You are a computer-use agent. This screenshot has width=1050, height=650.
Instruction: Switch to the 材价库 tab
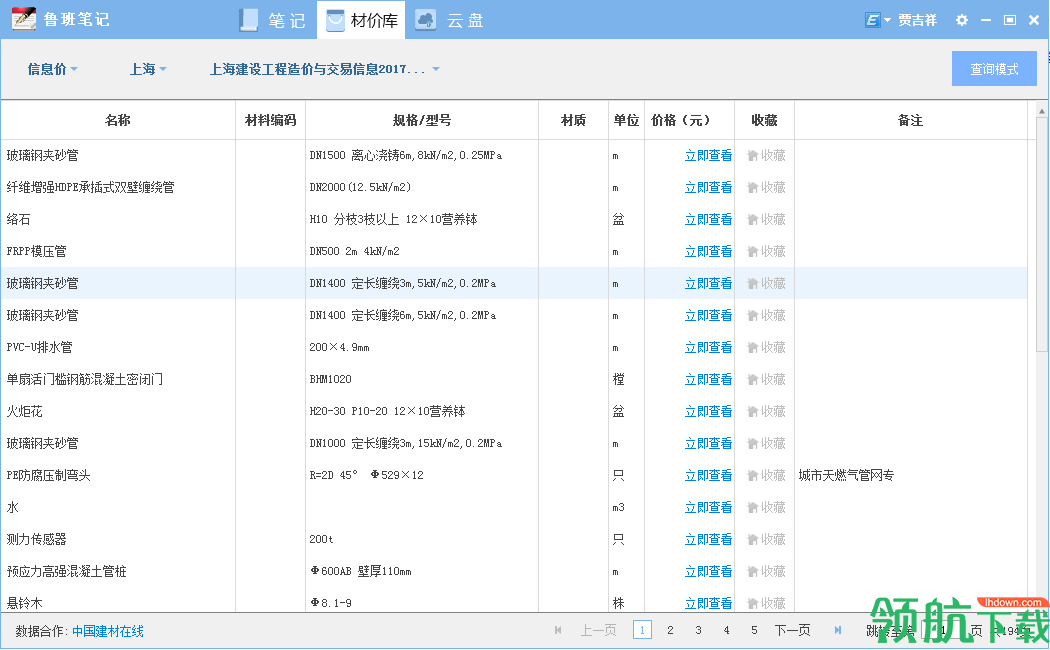click(361, 20)
